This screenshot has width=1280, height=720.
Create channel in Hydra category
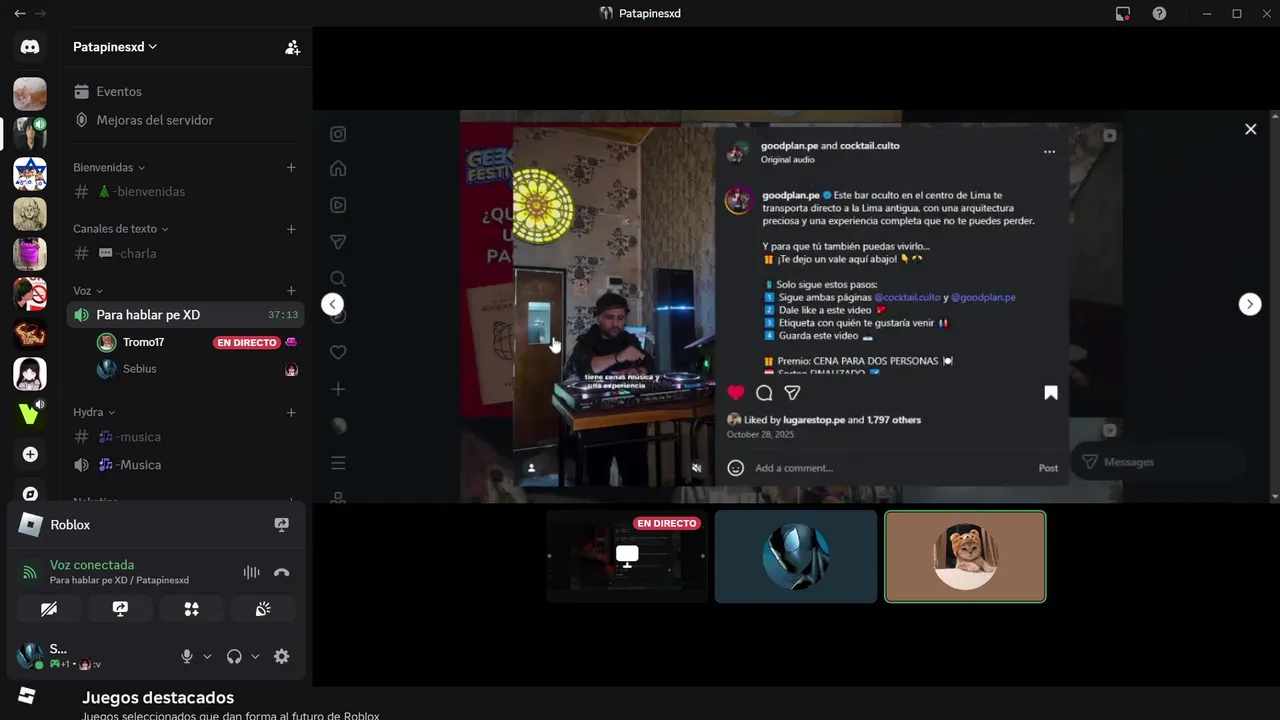point(291,412)
